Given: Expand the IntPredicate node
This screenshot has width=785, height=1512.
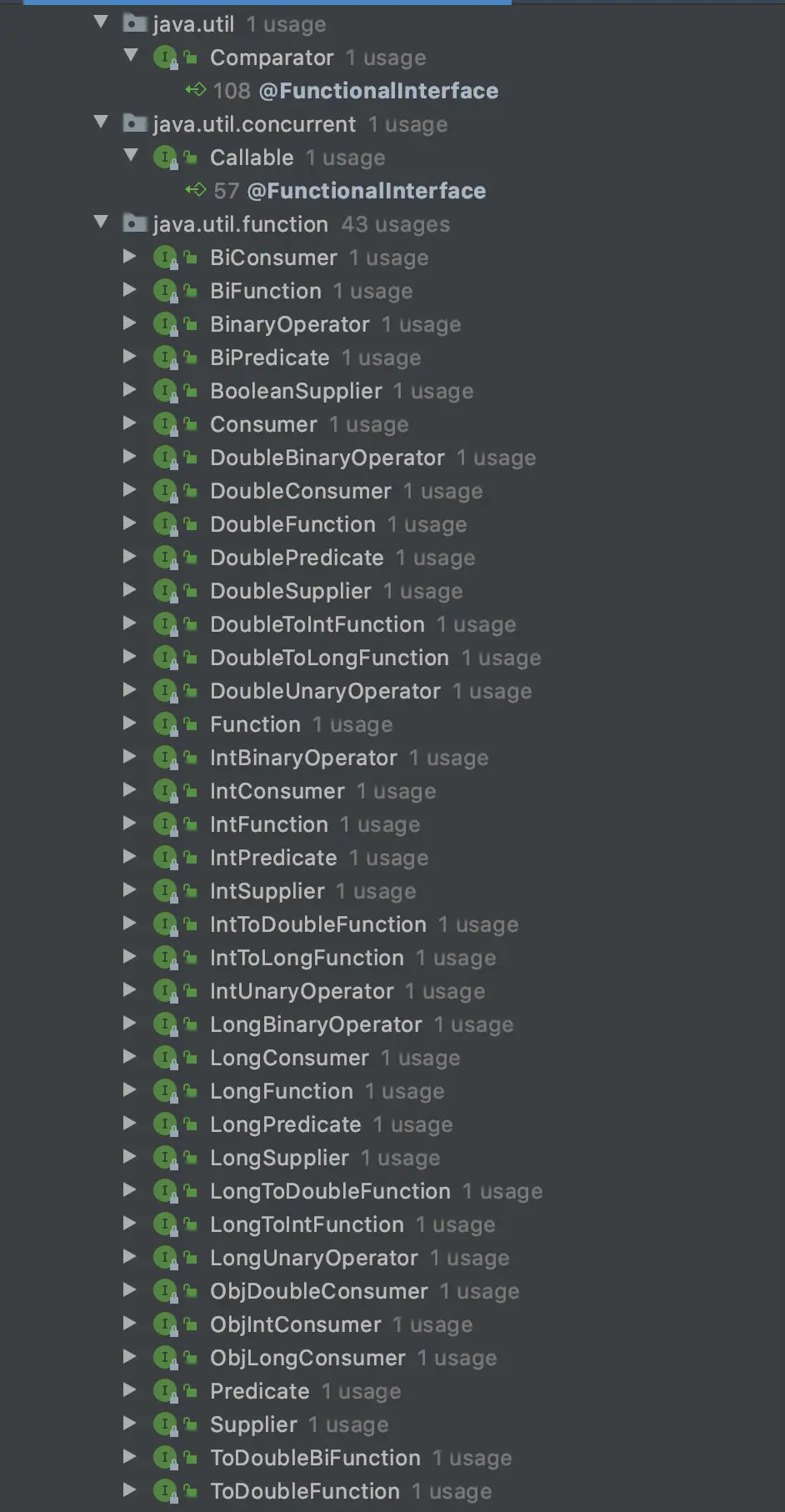Looking at the screenshot, I should [x=130, y=857].
